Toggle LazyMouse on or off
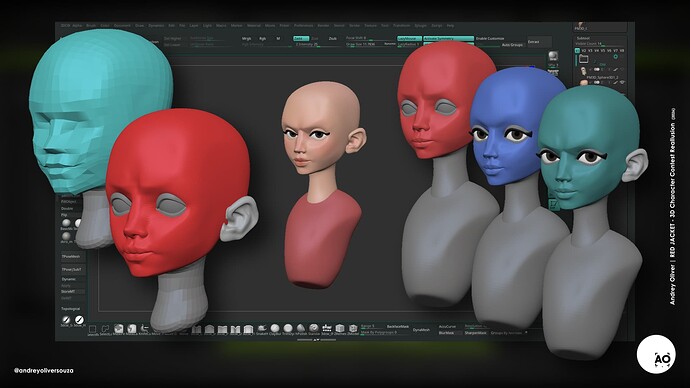This screenshot has width=690, height=388. pyautogui.click(x=409, y=39)
